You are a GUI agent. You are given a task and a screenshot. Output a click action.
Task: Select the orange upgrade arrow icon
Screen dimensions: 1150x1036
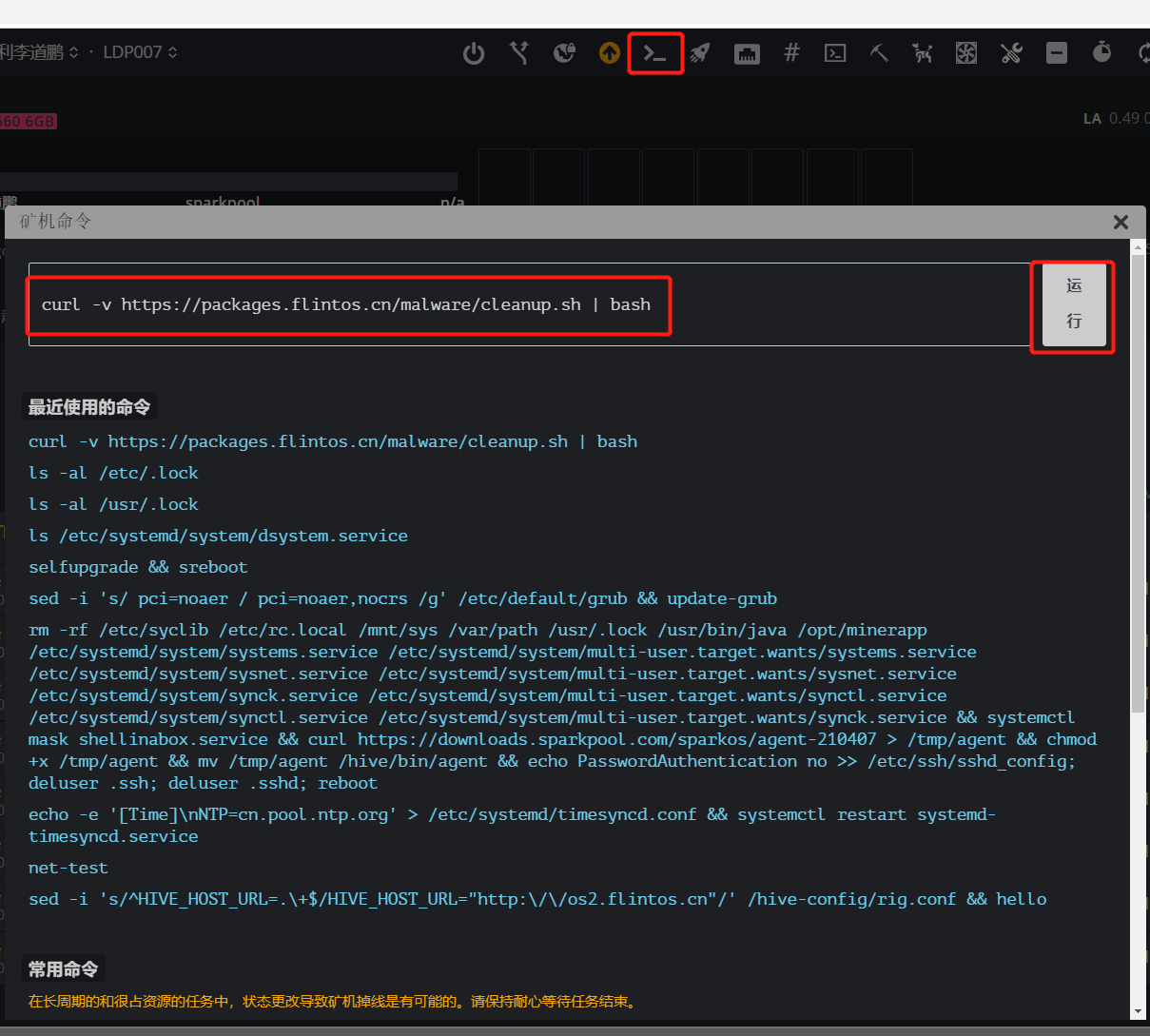609,52
